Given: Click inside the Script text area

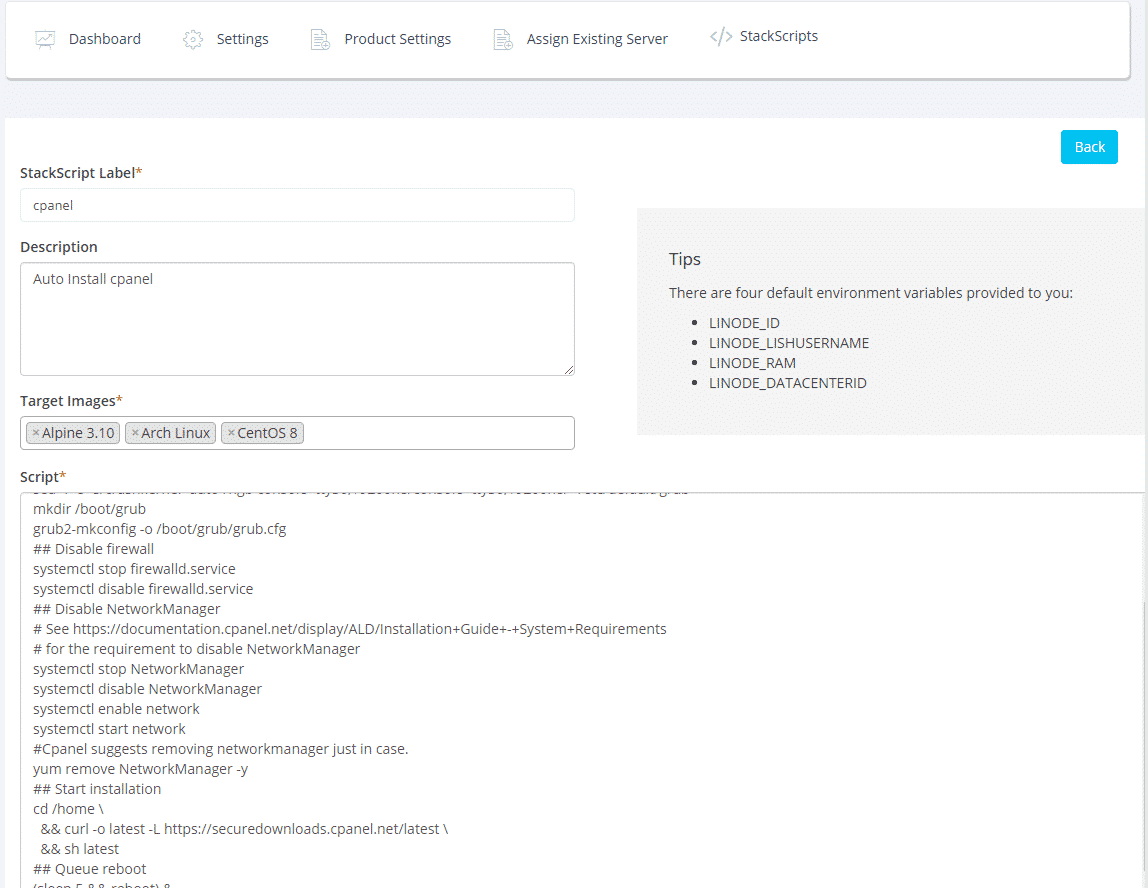Looking at the screenshot, I should [x=582, y=690].
